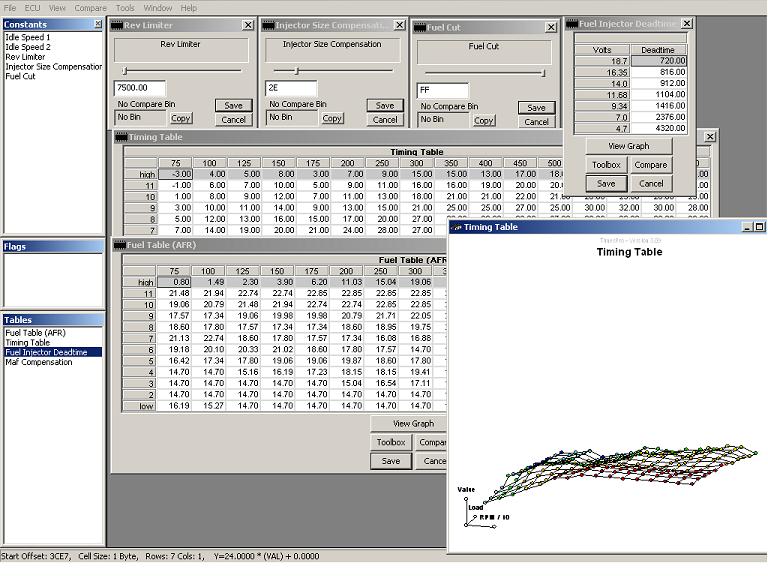Click the Injector Size Compensation window's title icon
Screen dimensions: 768x576
(x=269, y=25)
